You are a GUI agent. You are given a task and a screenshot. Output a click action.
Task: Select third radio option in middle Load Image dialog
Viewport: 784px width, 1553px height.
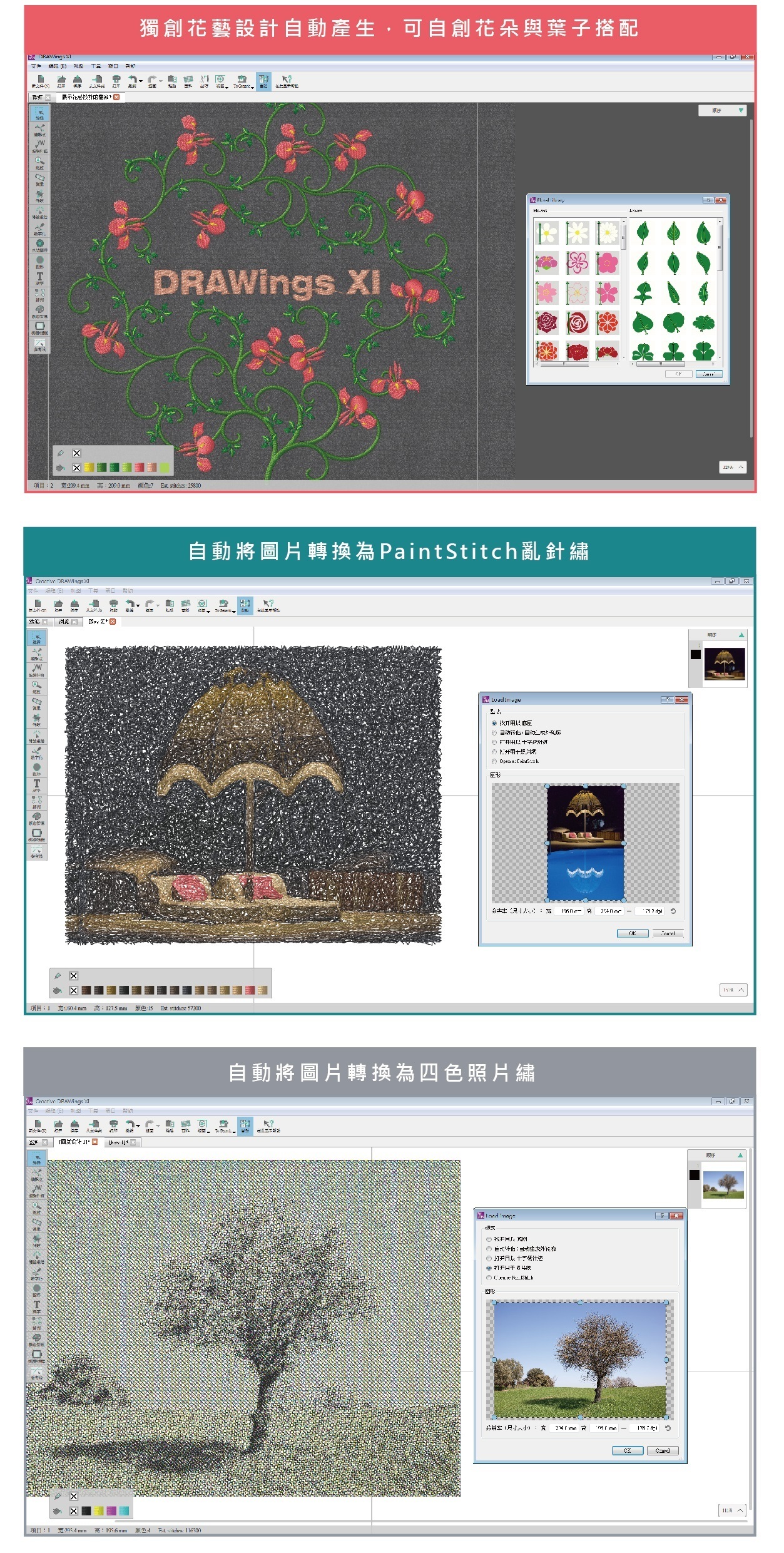[494, 742]
